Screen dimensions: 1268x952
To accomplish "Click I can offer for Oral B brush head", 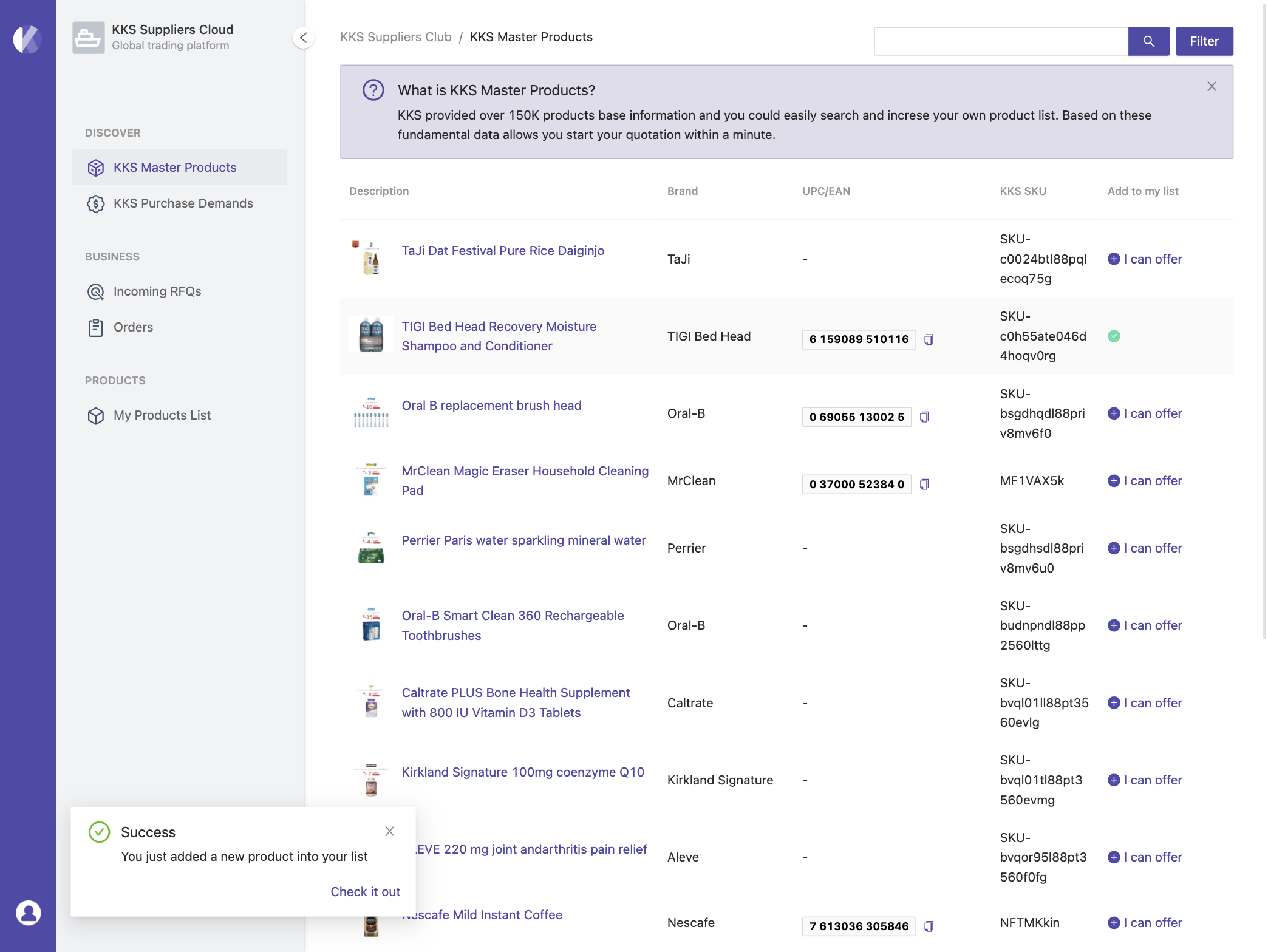I will point(1145,413).
